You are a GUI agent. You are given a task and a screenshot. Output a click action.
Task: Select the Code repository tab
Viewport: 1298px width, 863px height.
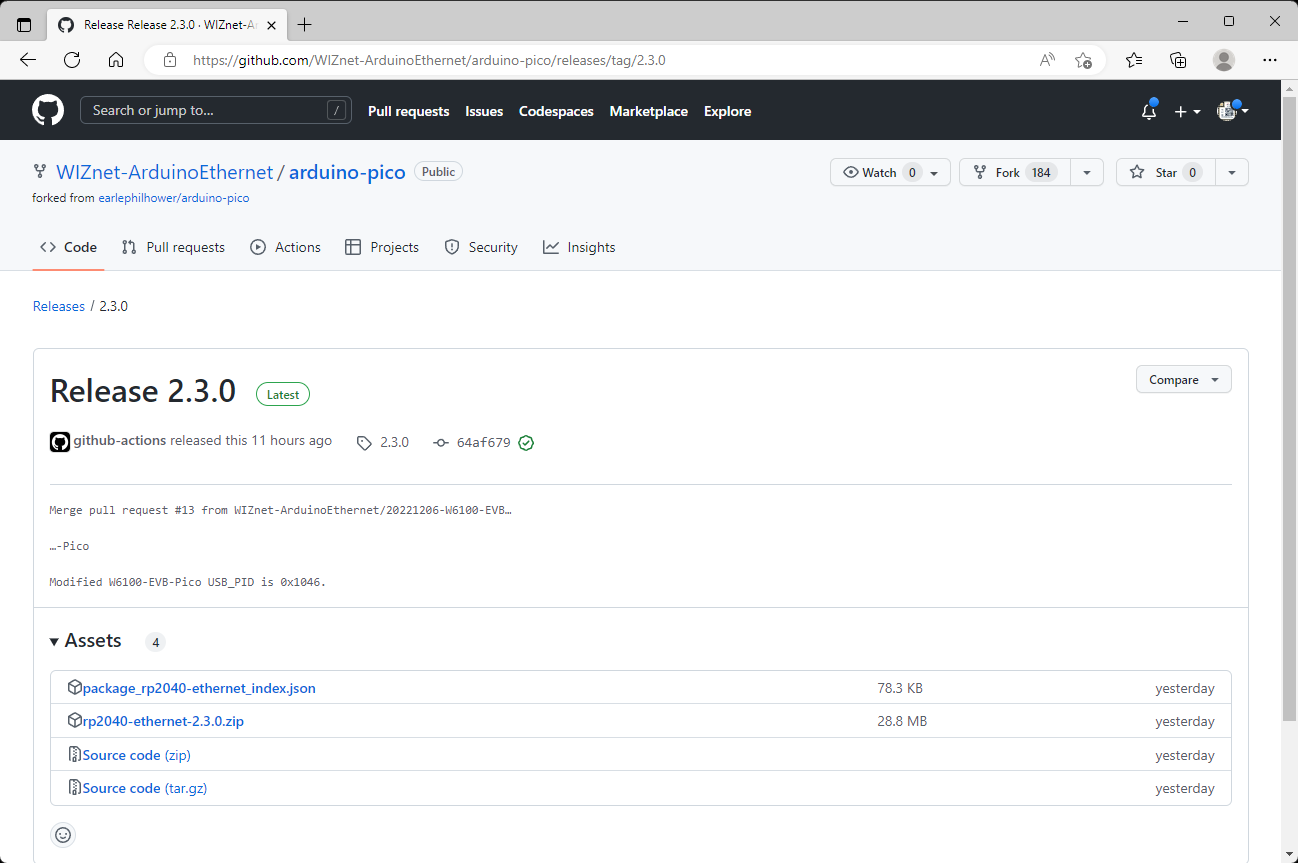[68, 247]
